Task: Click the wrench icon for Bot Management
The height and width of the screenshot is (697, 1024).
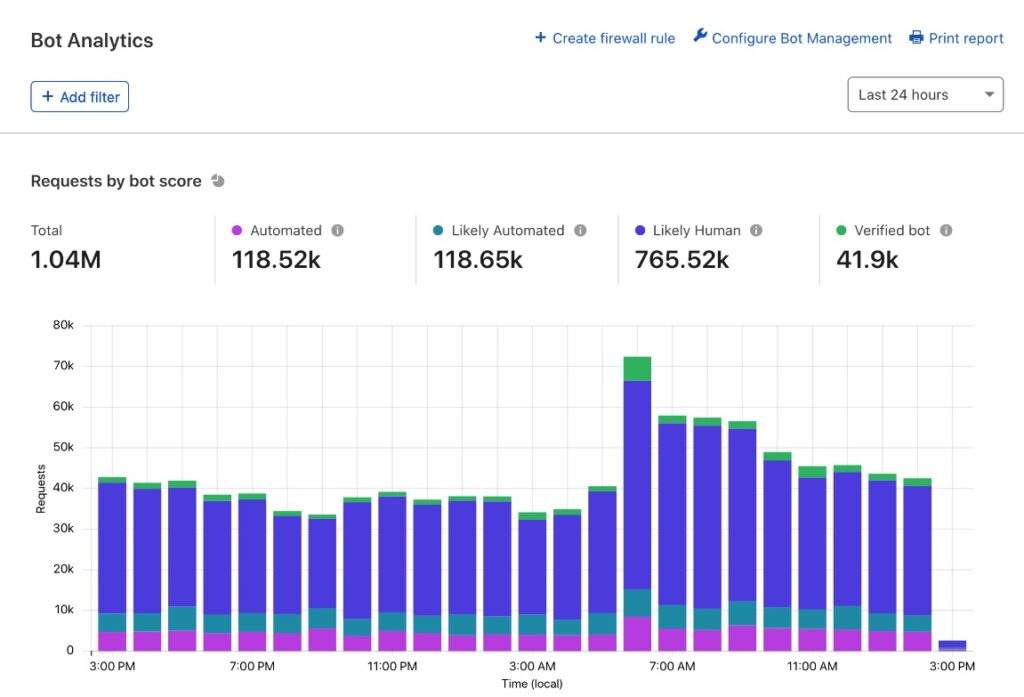Action: coord(699,37)
